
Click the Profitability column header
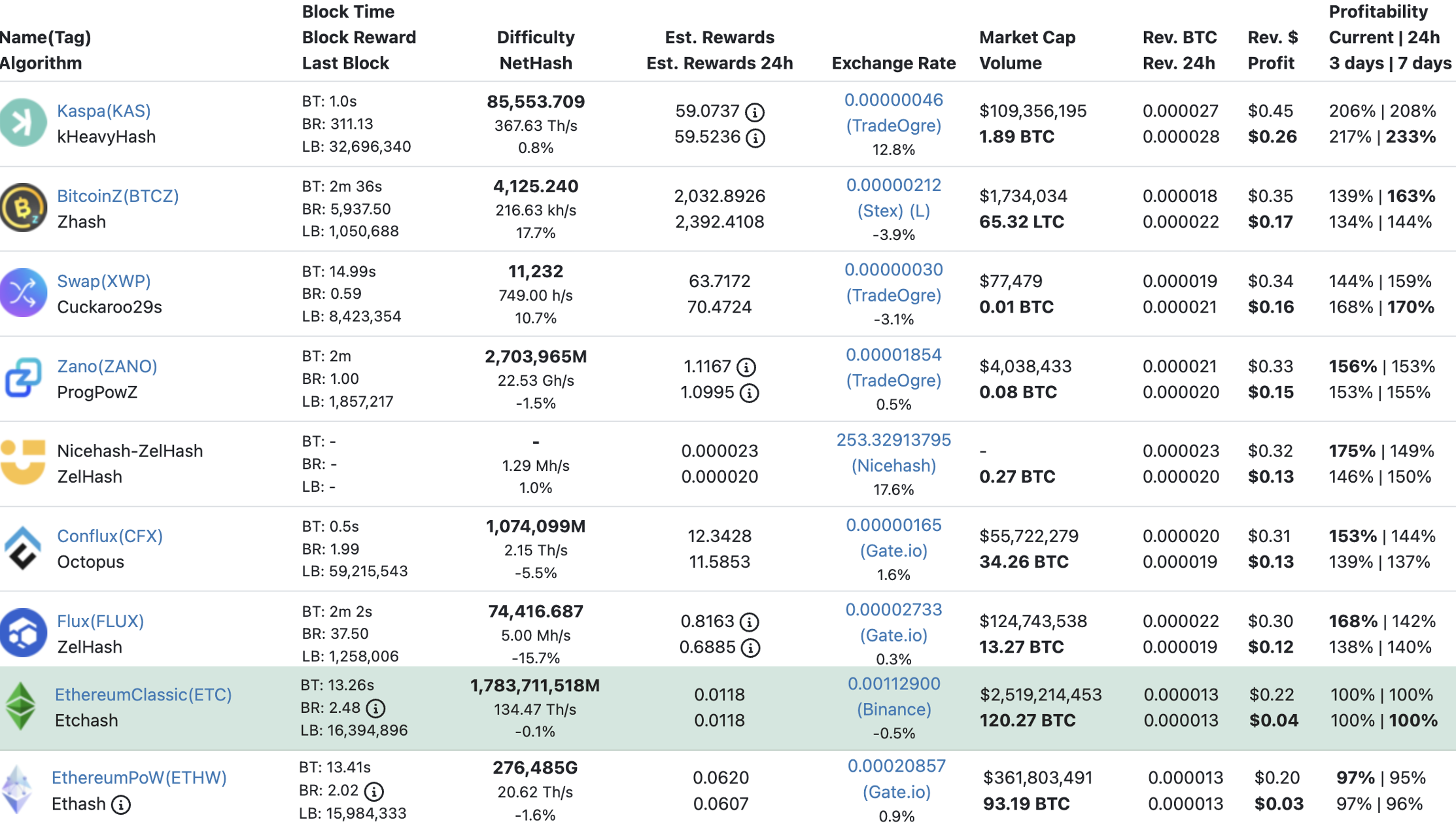tap(1378, 12)
